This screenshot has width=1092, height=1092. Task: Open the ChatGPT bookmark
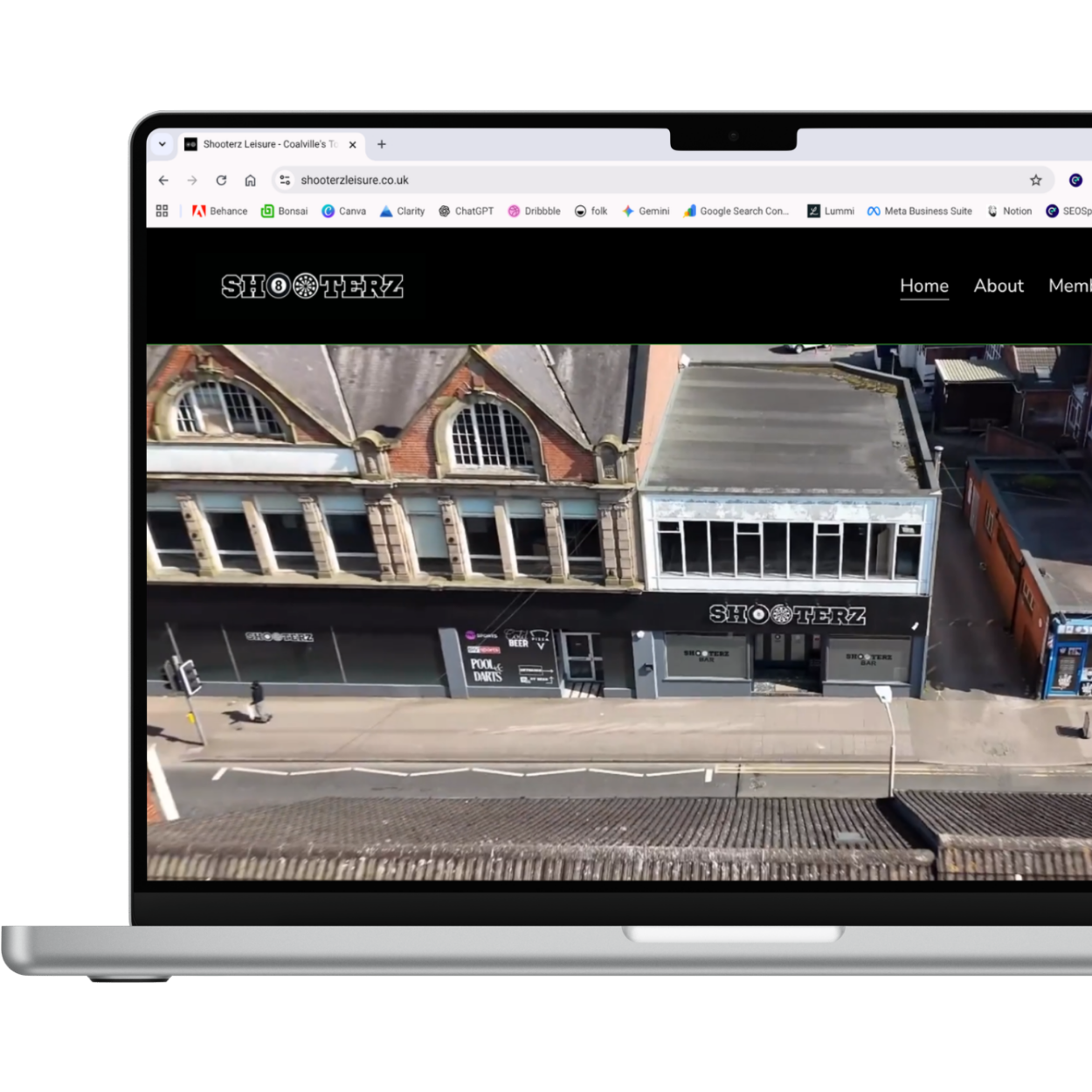[467, 211]
